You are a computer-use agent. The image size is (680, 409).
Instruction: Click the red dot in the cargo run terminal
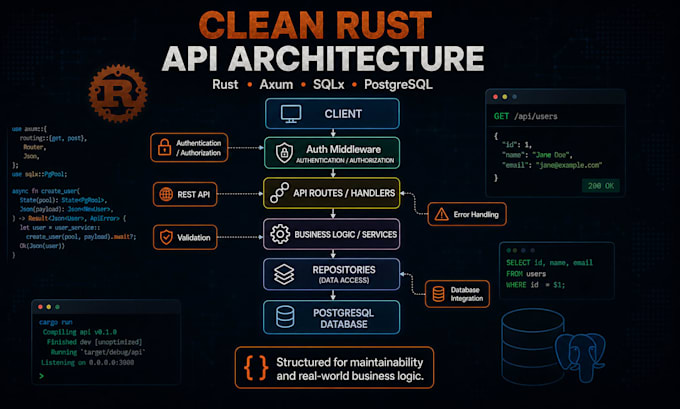tap(40, 307)
